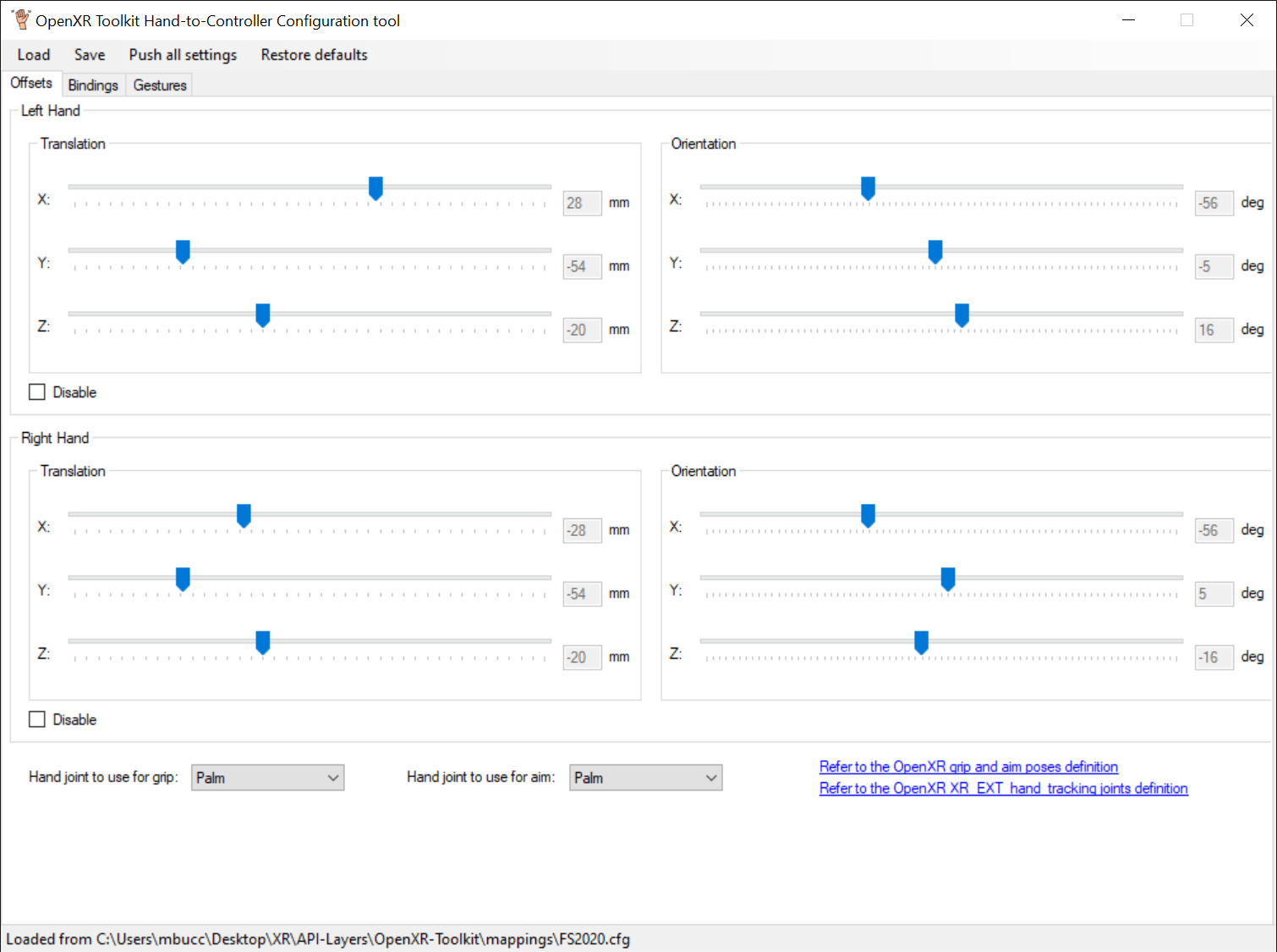Click Push all settings
Viewport: 1277px width, 952px height.
[182, 54]
